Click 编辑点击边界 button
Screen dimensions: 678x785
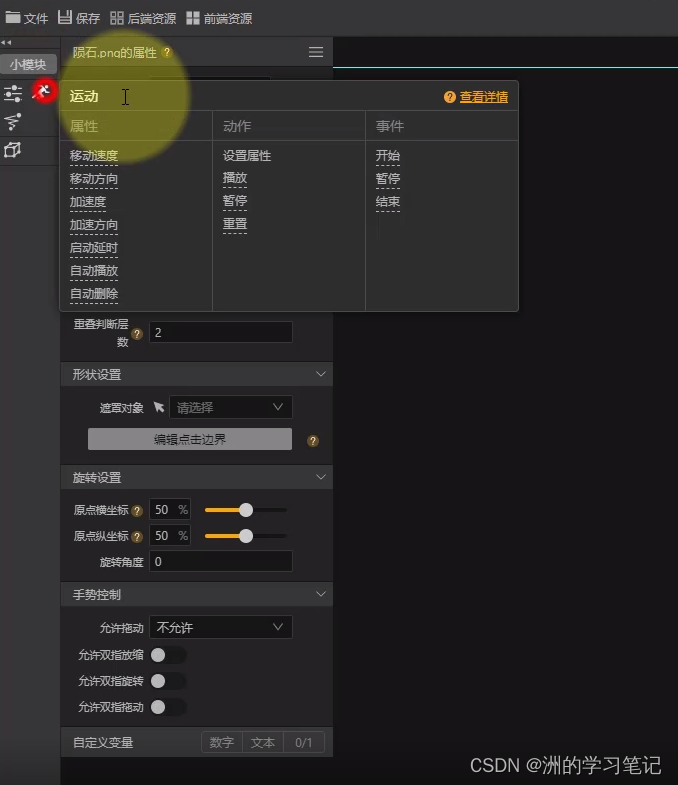[x=190, y=439]
